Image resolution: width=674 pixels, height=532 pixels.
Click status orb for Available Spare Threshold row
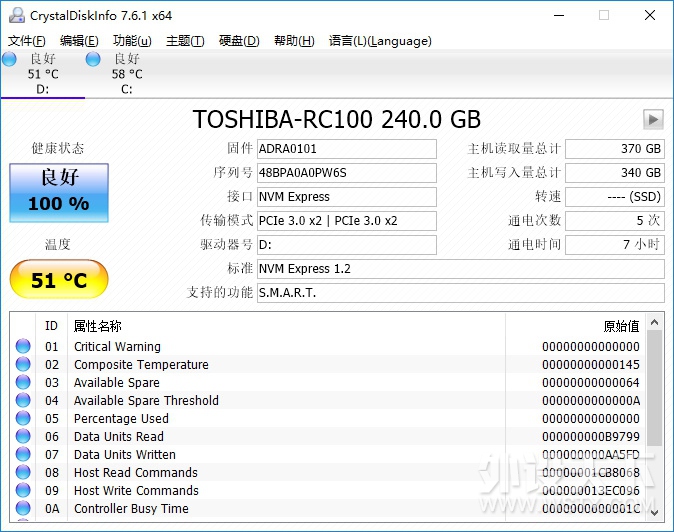coord(23,400)
